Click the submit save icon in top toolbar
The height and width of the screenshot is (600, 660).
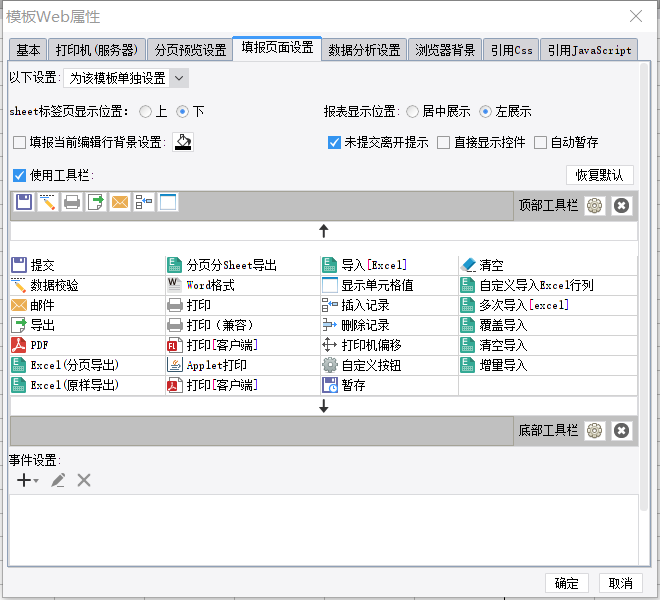[24, 202]
